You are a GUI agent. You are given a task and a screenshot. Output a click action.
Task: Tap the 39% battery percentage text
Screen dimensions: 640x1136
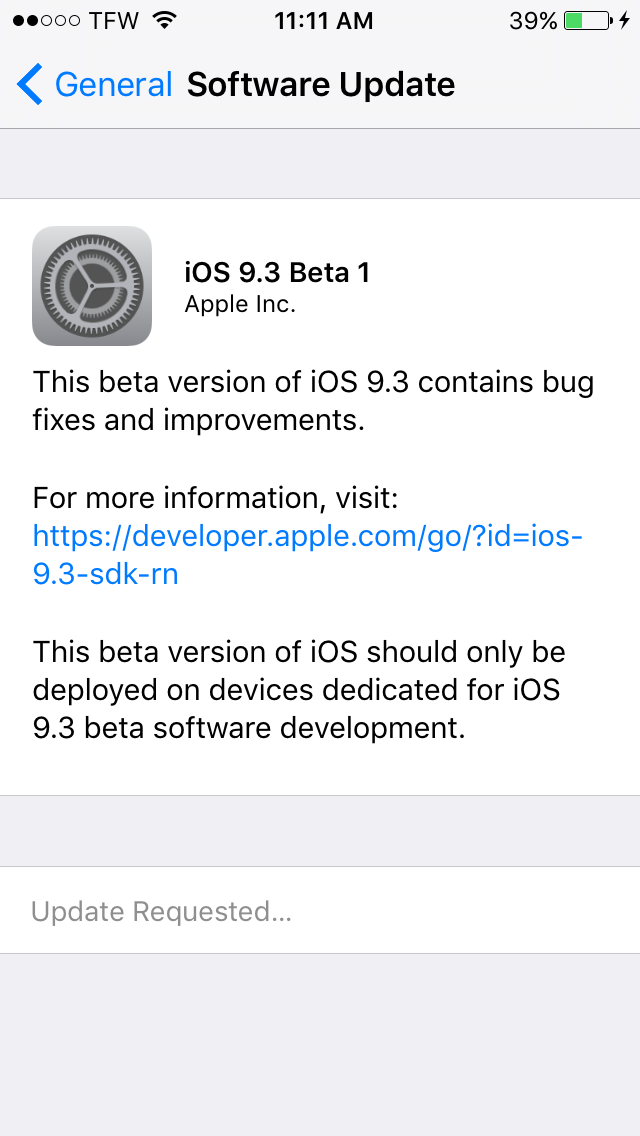tap(533, 21)
